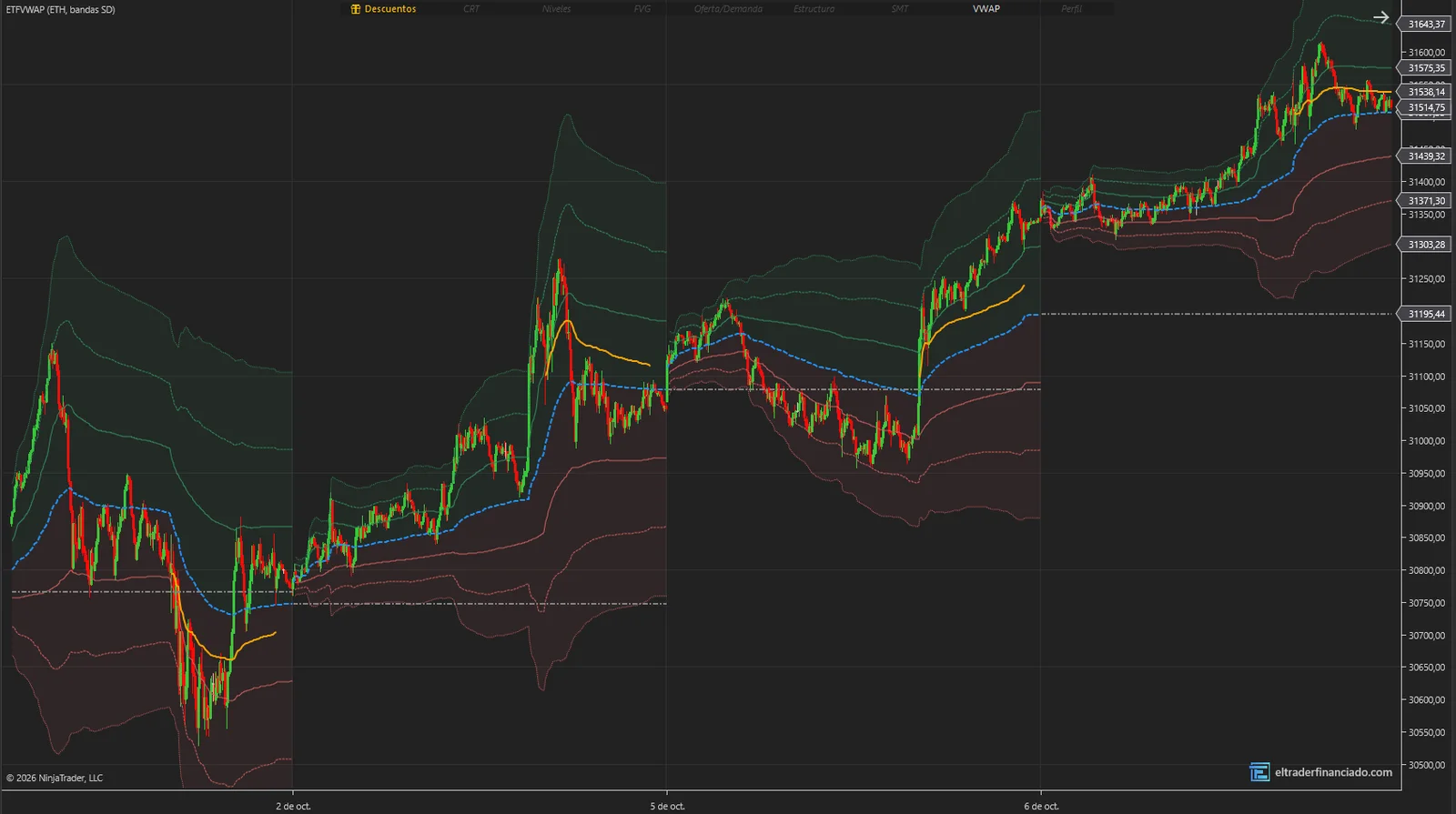
Task: Click the 31600,00 price axis label
Action: pyautogui.click(x=1426, y=53)
